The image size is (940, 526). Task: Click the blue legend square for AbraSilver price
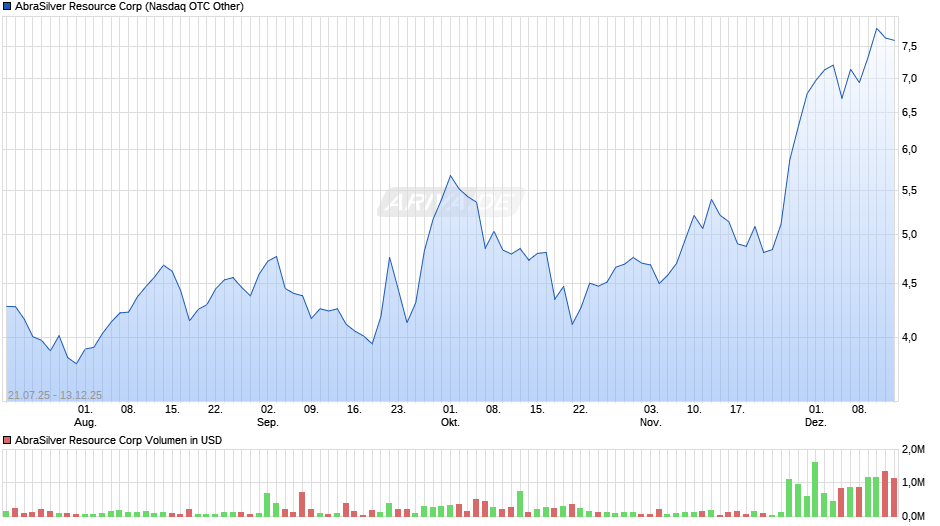(x=7, y=7)
